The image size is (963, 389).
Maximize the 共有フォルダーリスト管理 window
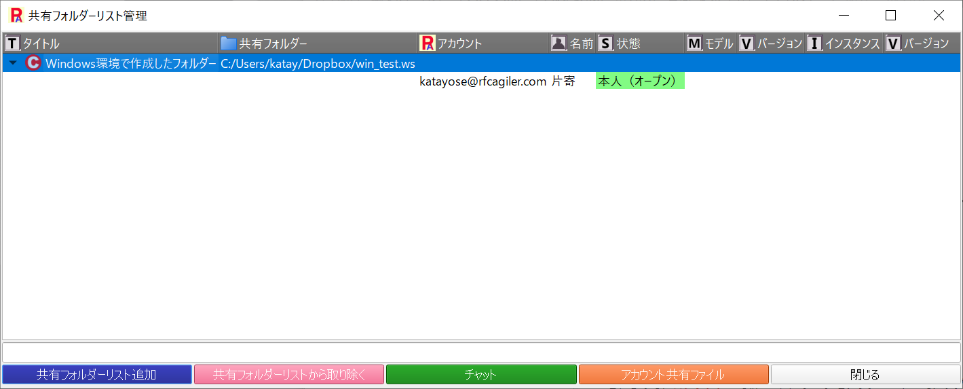(x=891, y=15)
